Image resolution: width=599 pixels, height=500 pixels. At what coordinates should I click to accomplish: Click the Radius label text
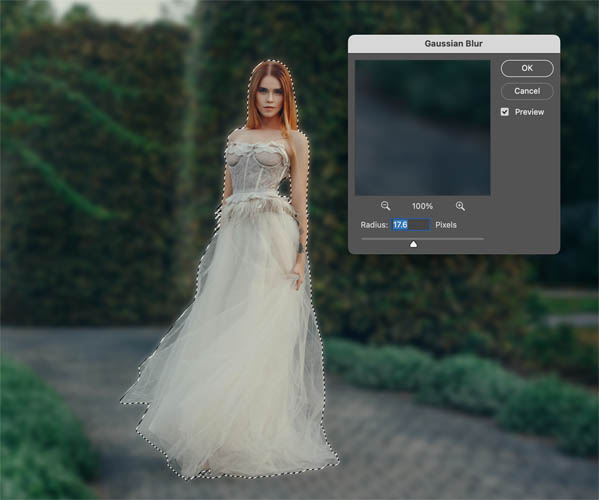coord(374,225)
